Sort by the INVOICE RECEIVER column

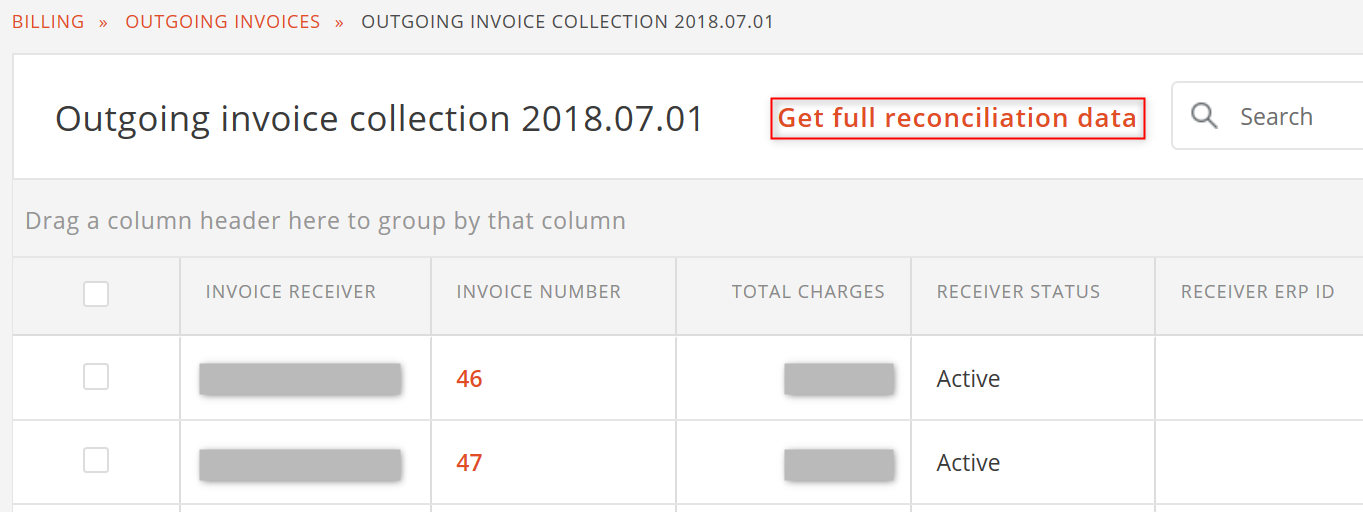click(291, 292)
